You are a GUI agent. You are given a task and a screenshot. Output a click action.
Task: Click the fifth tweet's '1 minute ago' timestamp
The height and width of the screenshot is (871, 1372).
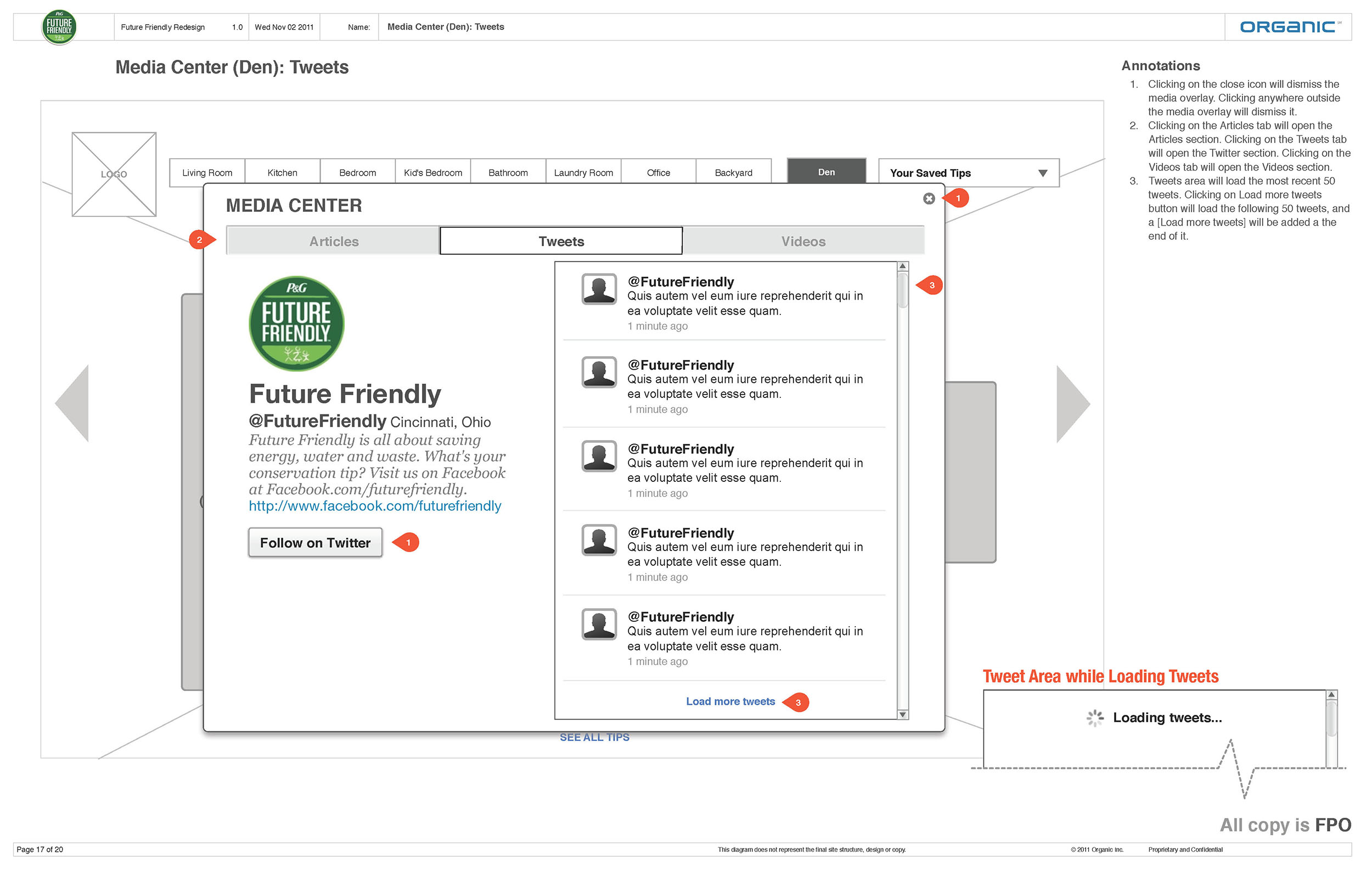[x=657, y=661]
